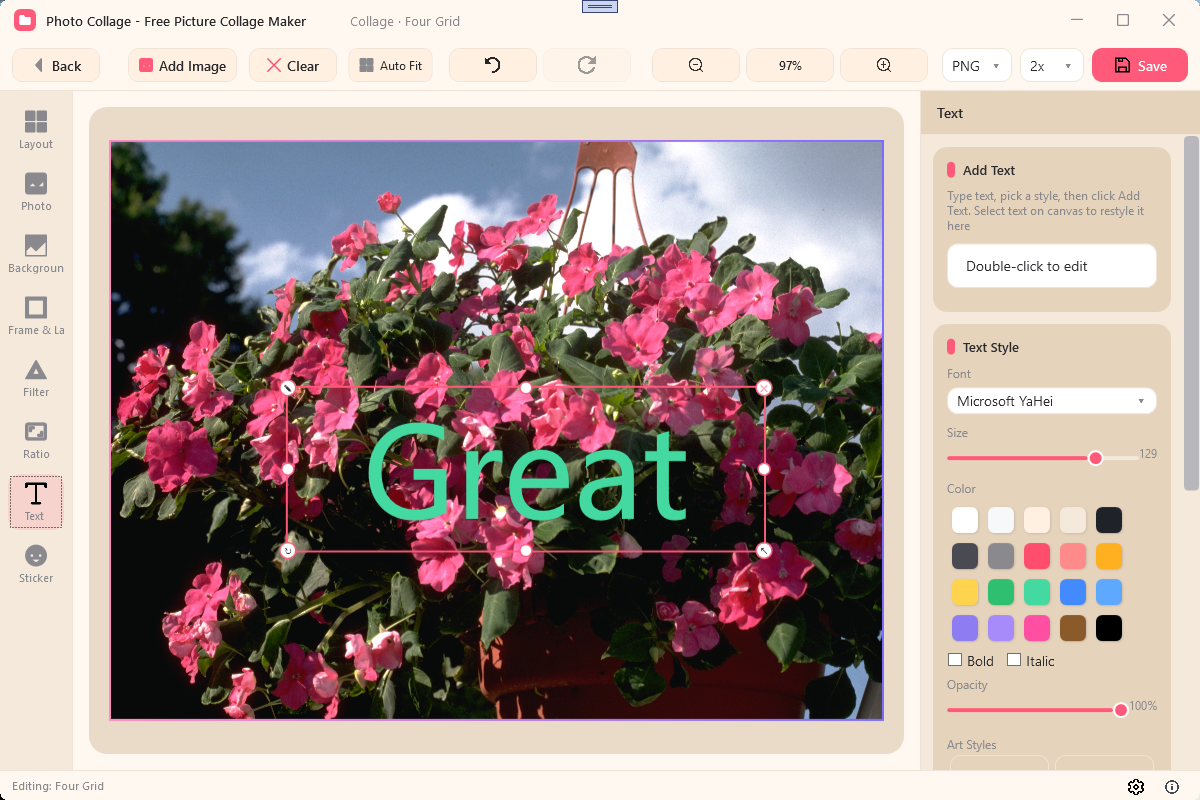
Task: Click the Auto Fit button
Action: (x=391, y=65)
